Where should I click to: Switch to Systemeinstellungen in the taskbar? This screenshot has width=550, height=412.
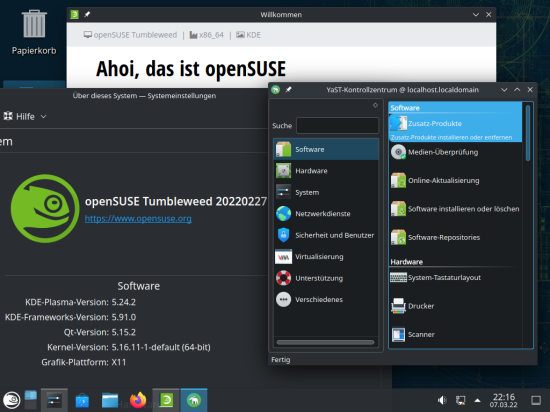(x=54, y=400)
